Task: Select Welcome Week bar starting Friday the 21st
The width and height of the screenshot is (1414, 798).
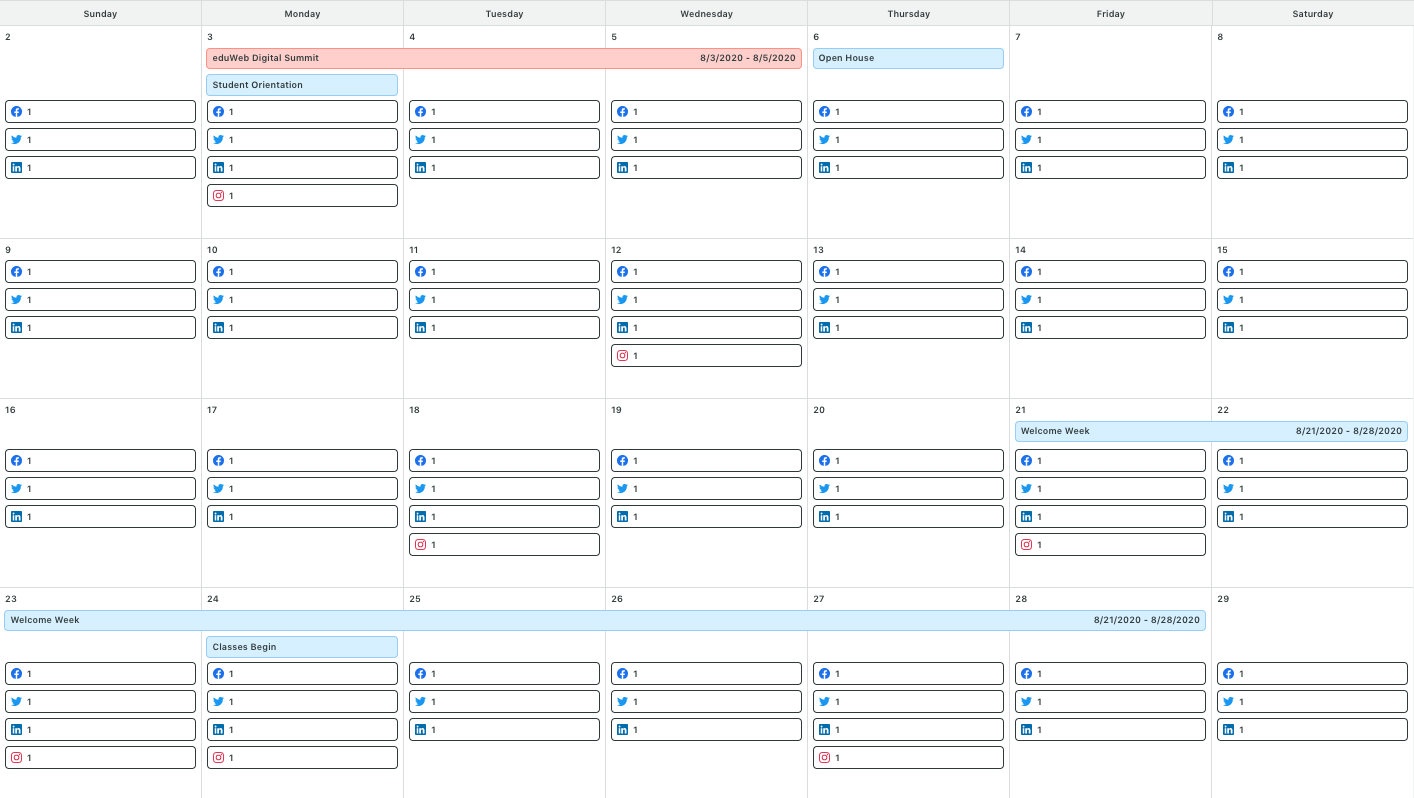Action: click(x=1211, y=432)
